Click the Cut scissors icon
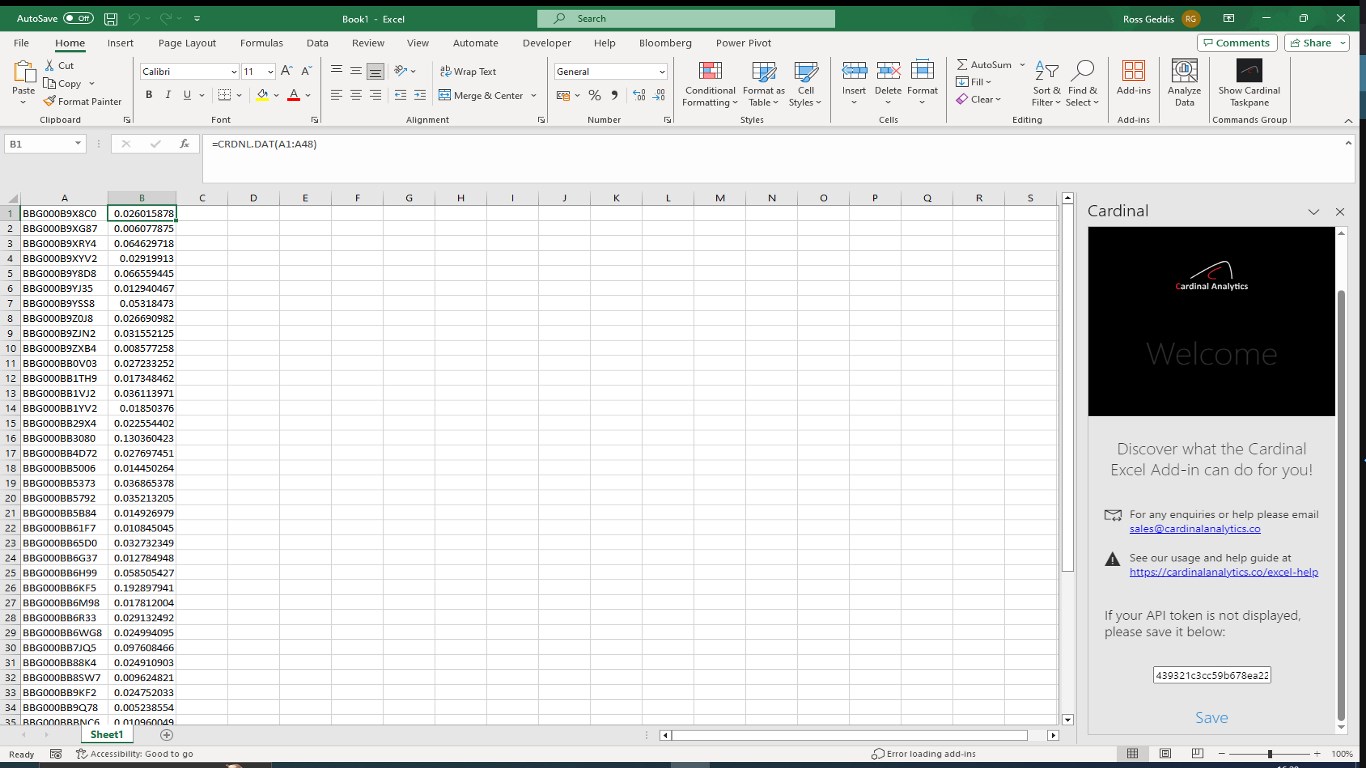The width and height of the screenshot is (1366, 768). click(49, 65)
